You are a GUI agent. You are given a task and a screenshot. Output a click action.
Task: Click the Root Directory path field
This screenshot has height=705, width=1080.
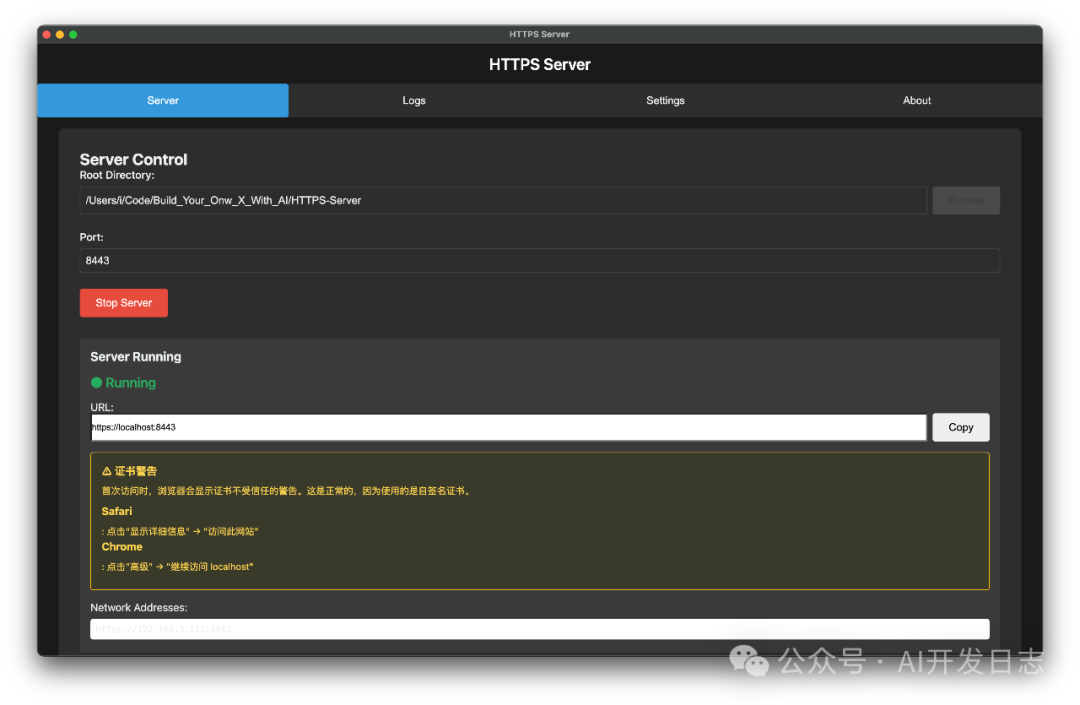503,200
